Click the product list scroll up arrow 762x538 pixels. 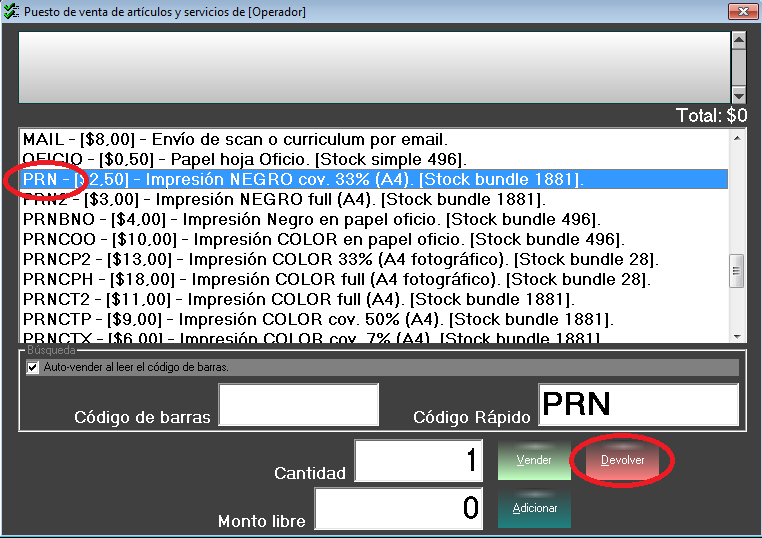tap(737, 138)
